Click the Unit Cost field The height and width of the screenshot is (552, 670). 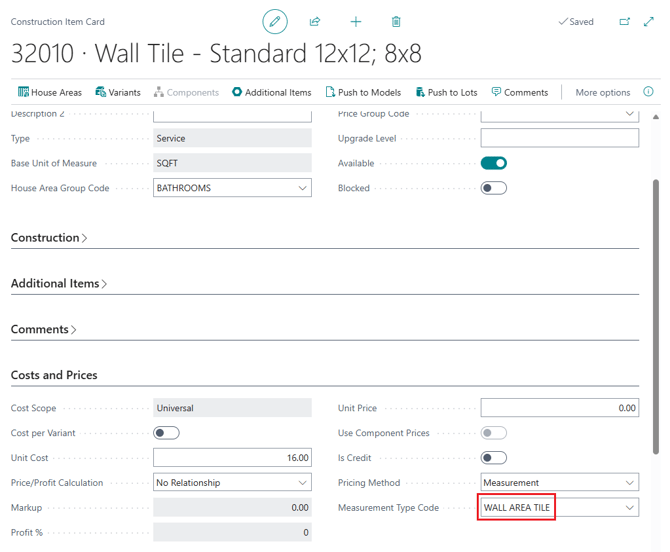pyautogui.click(x=232, y=458)
